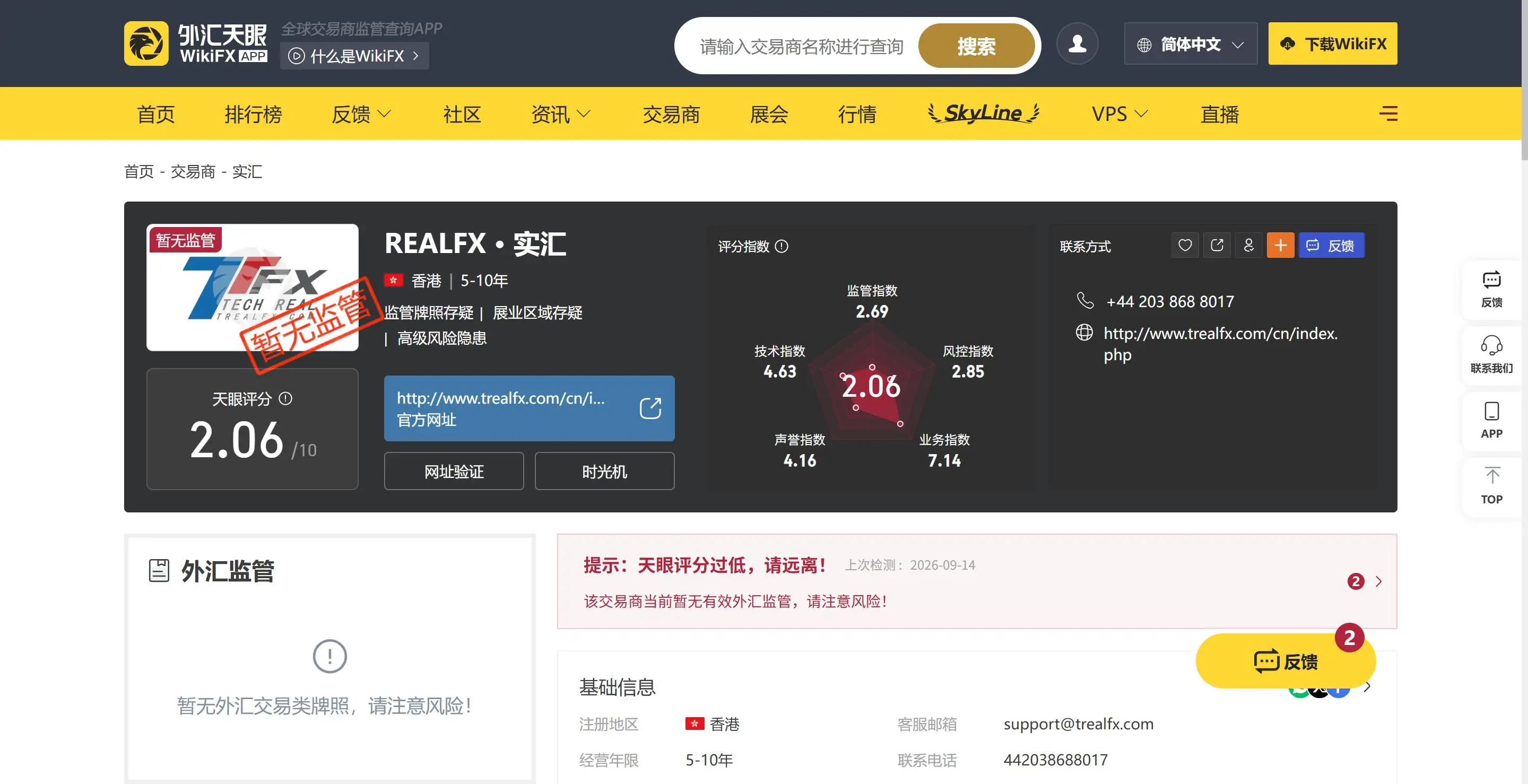Open 社区 nav item
This screenshot has width=1528, height=784.
(462, 114)
